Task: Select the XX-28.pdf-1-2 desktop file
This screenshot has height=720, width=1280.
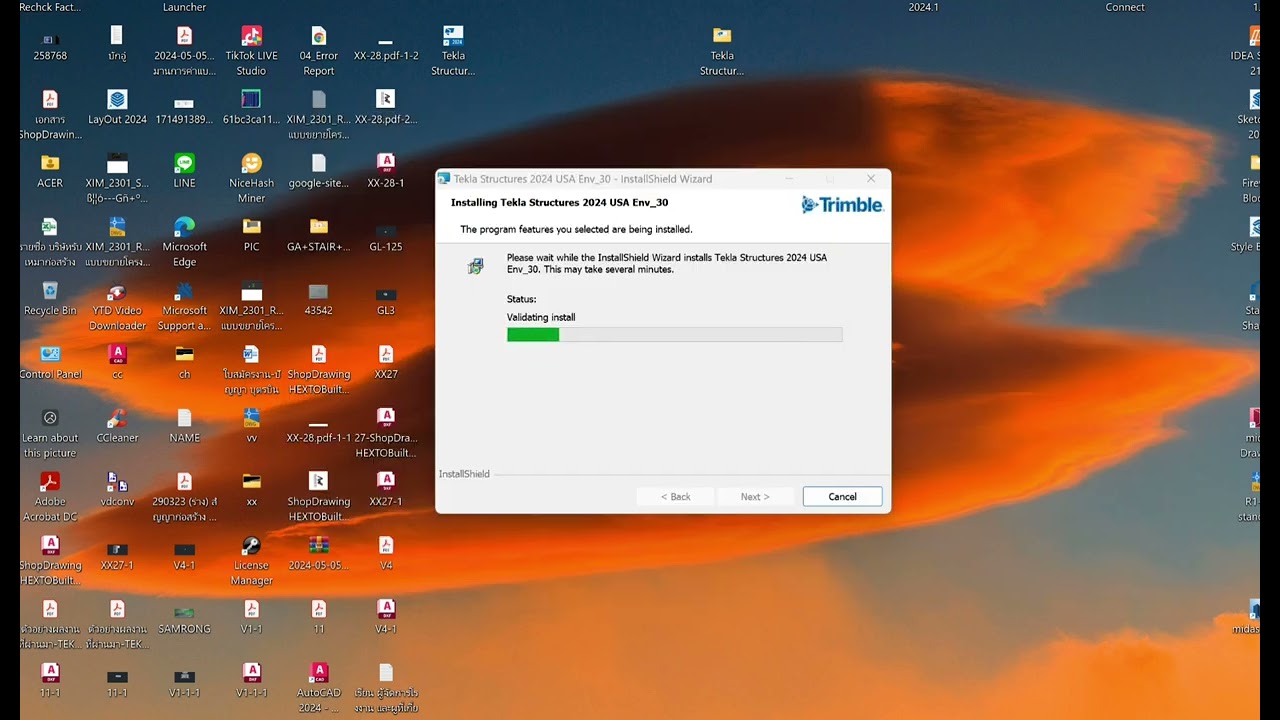Action: 386,45
